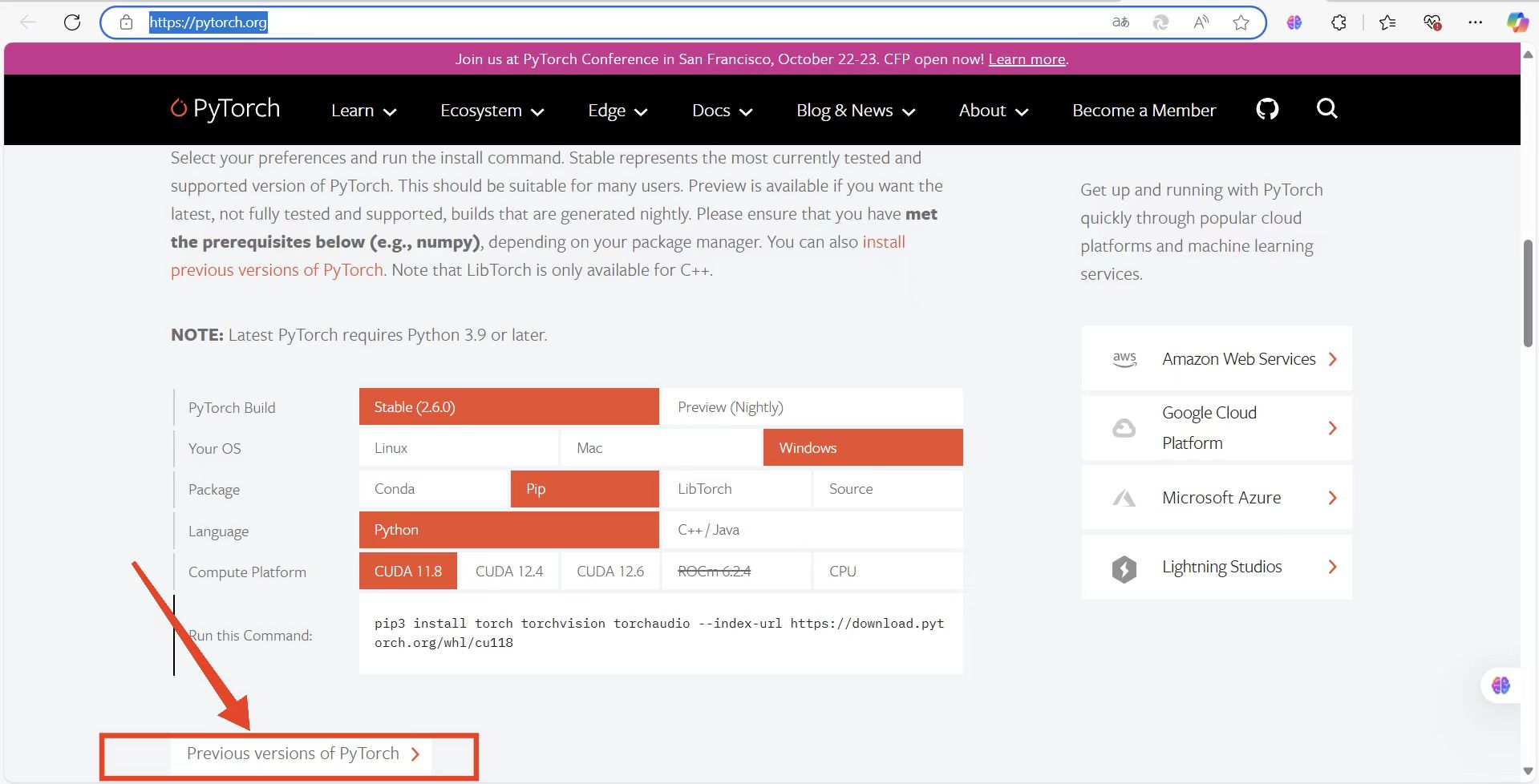The image size is (1539, 784).
Task: Select Python as the language
Action: pos(508,530)
